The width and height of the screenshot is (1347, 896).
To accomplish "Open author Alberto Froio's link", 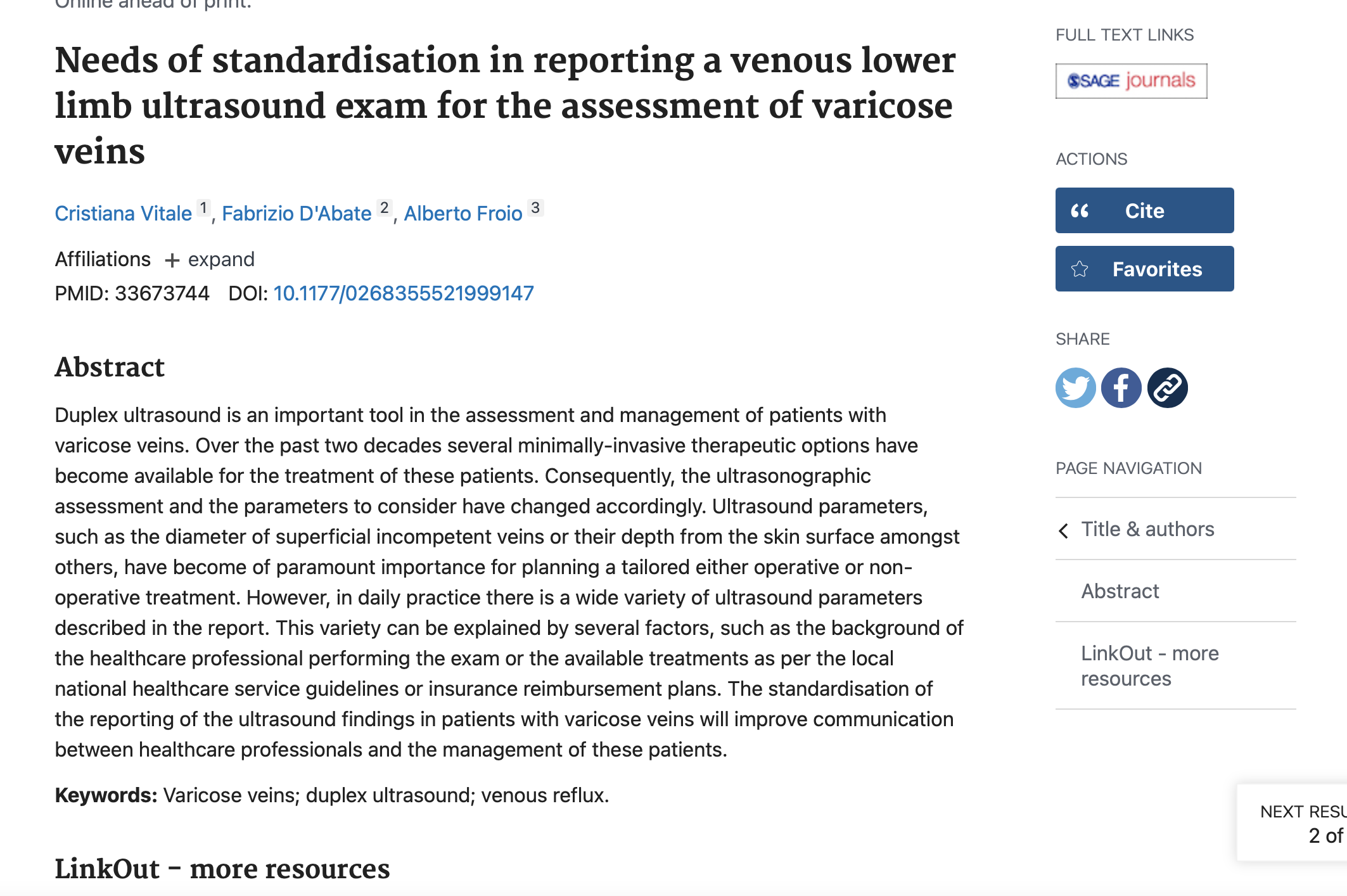I will [x=463, y=214].
